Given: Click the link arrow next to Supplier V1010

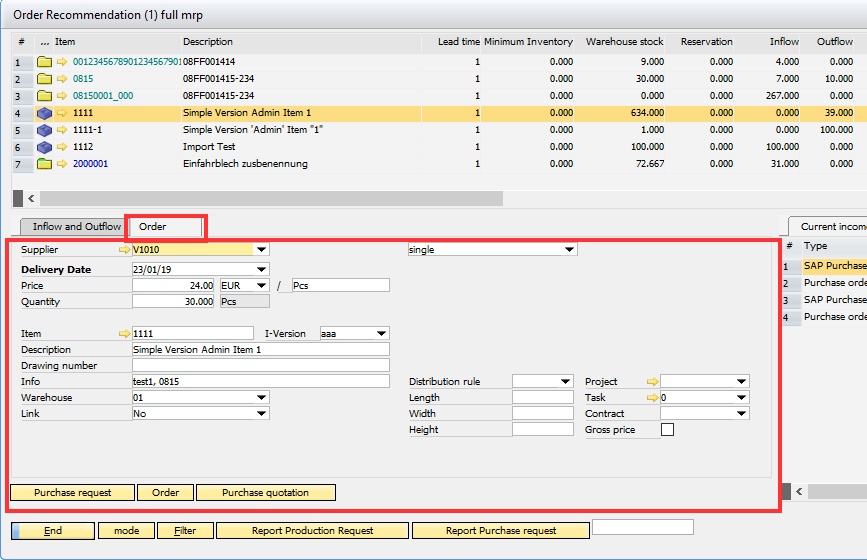Looking at the screenshot, I should coord(124,250).
